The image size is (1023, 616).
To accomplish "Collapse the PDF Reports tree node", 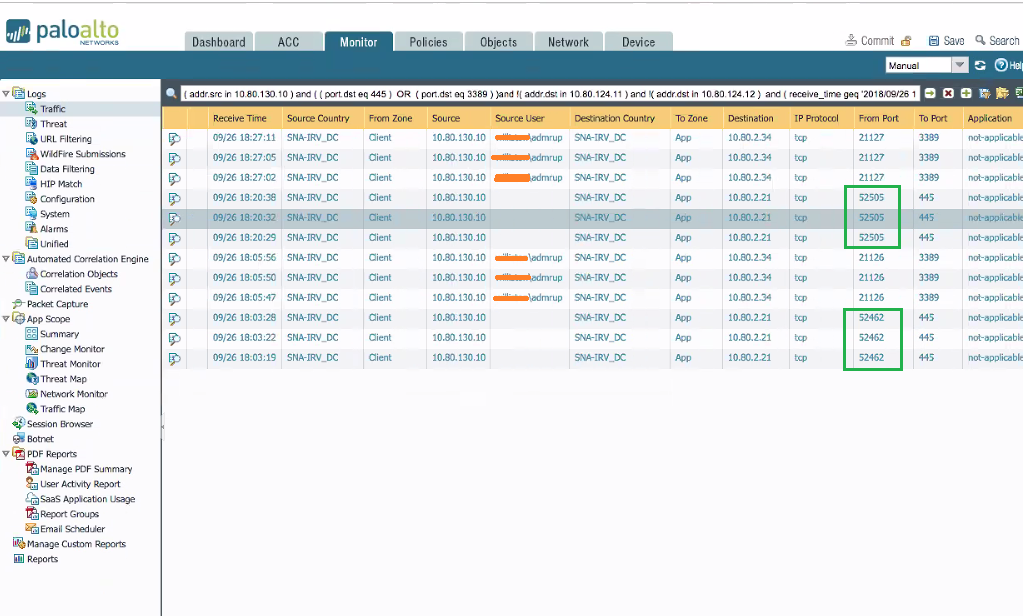I will point(6,454).
